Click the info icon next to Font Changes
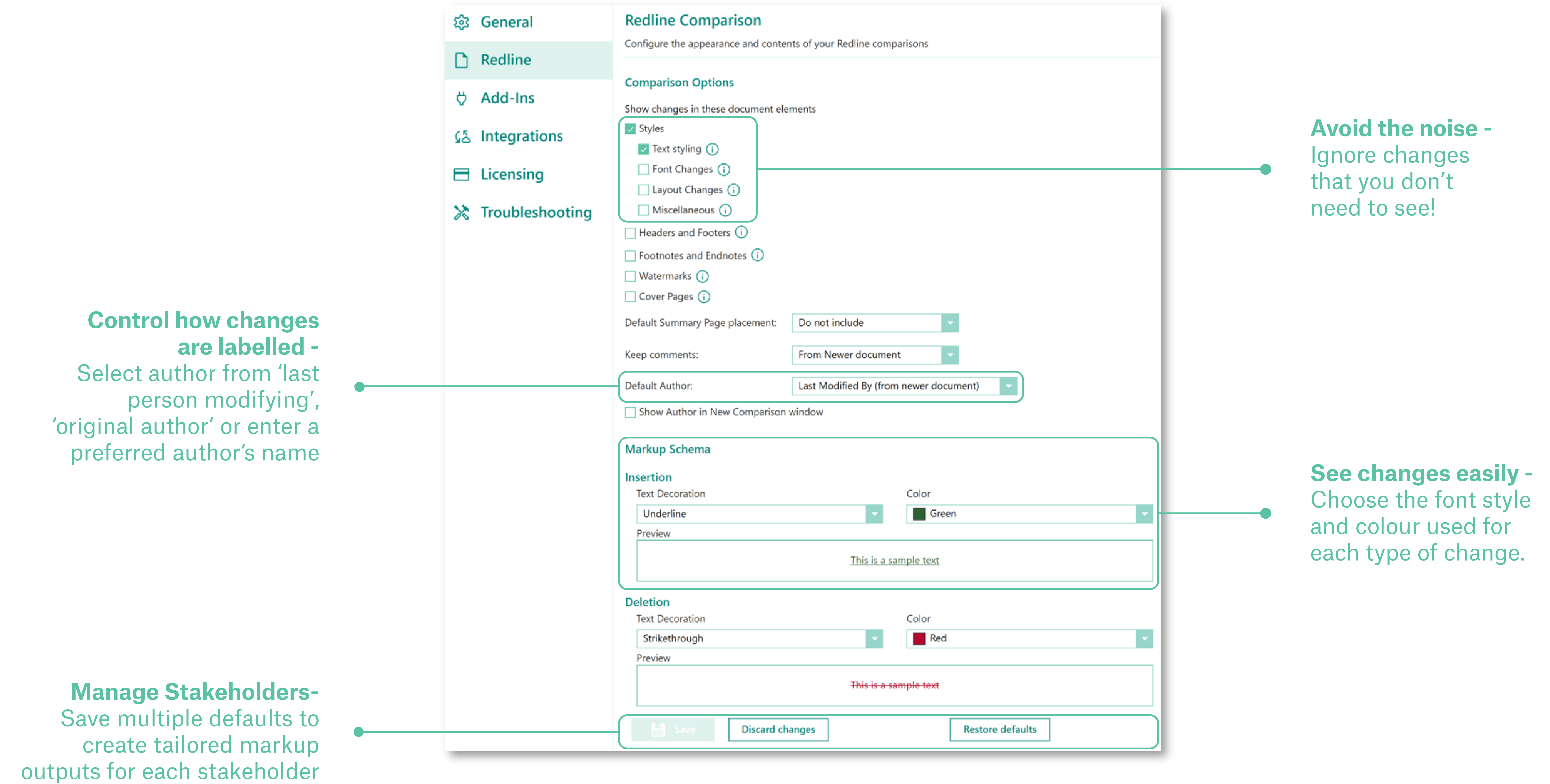 click(724, 170)
